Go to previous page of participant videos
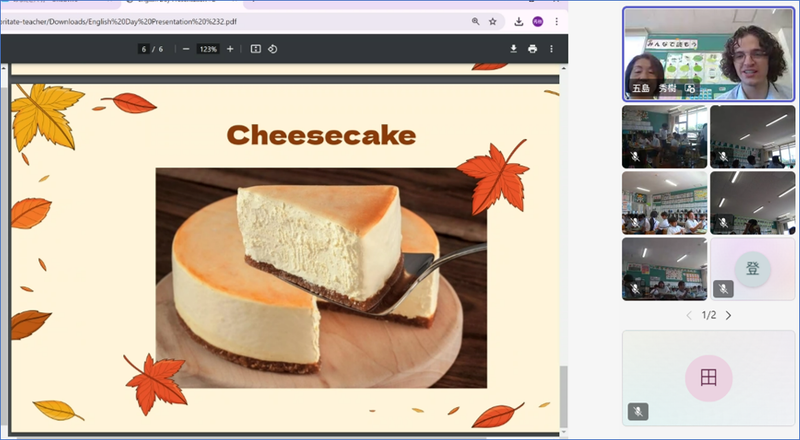This screenshot has height=440, width=800. point(688,315)
